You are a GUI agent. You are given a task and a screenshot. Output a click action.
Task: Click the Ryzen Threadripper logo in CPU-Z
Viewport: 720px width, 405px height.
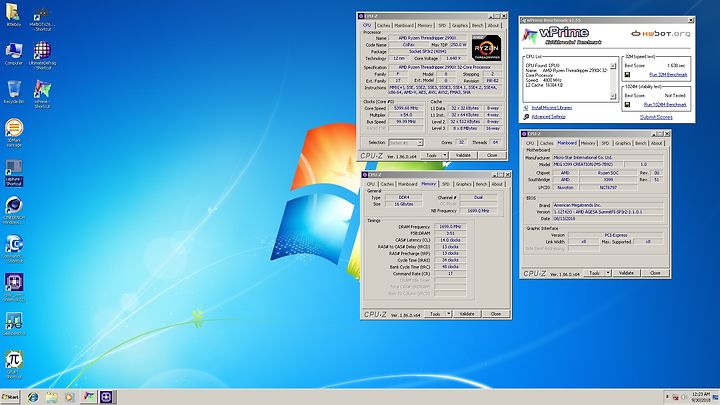pyautogui.click(x=486, y=48)
